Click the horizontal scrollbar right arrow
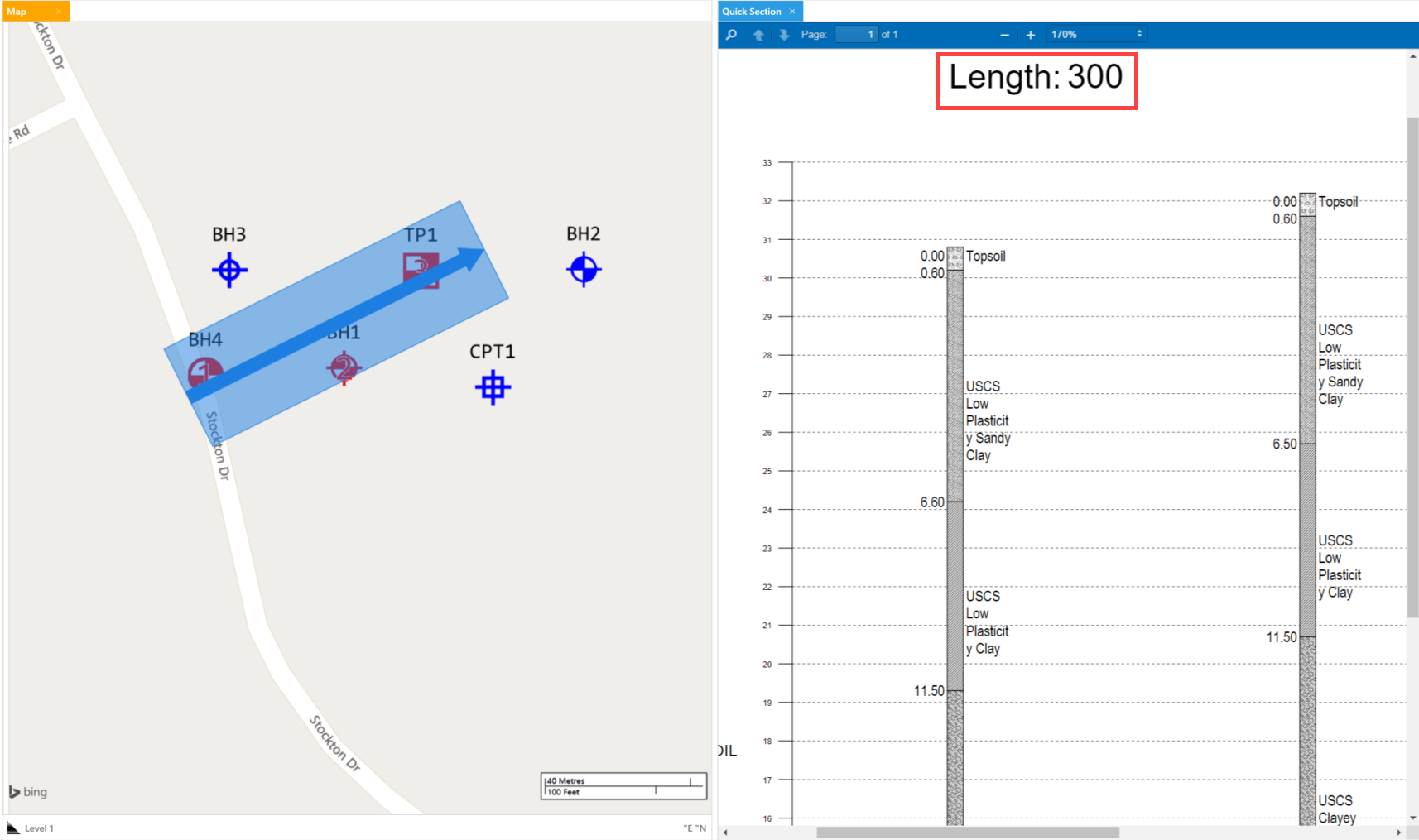 point(1399,833)
